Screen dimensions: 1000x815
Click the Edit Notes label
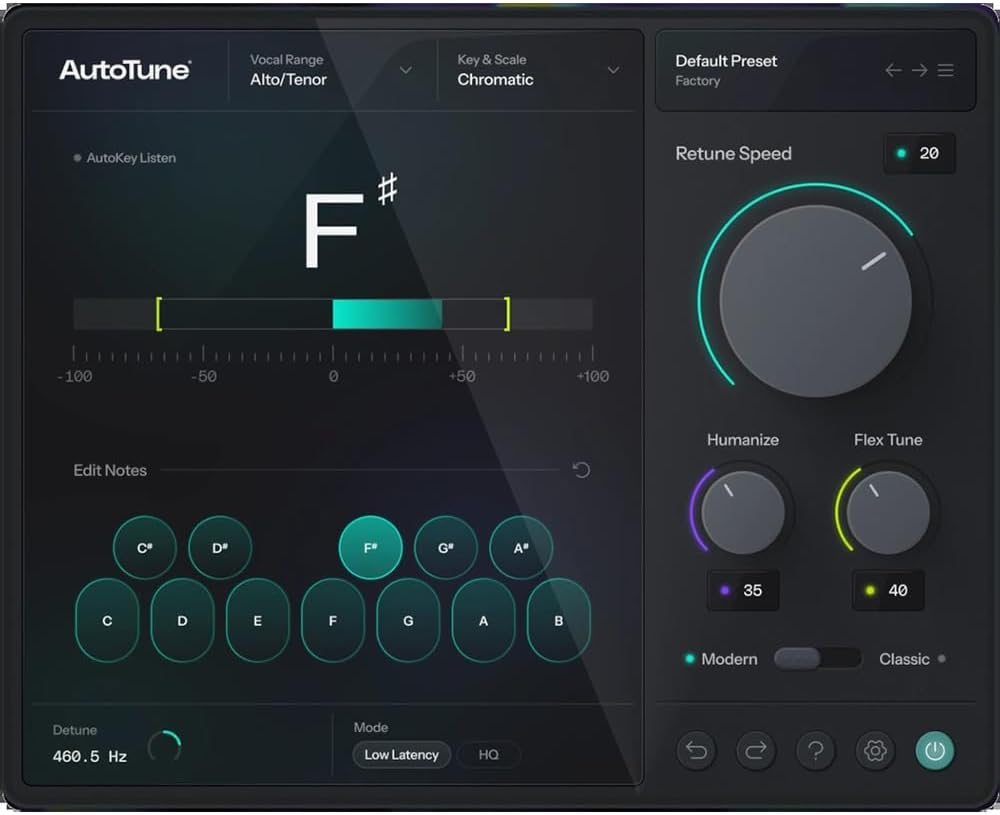point(110,470)
